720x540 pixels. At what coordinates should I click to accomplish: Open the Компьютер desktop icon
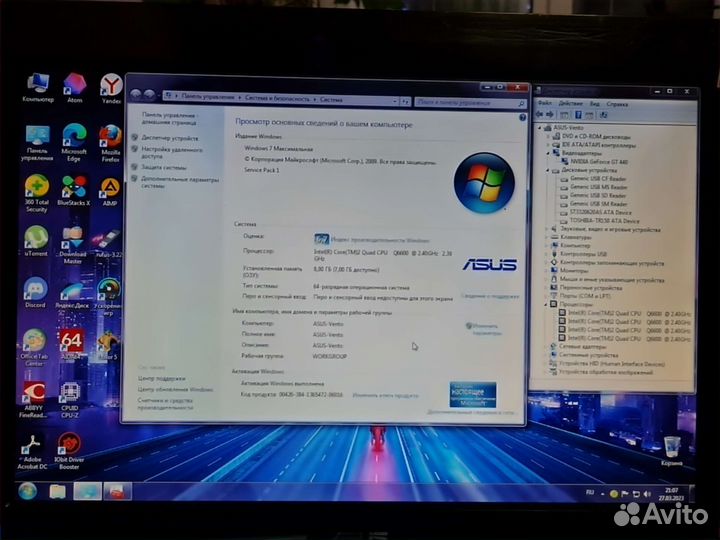pyautogui.click(x=38, y=87)
